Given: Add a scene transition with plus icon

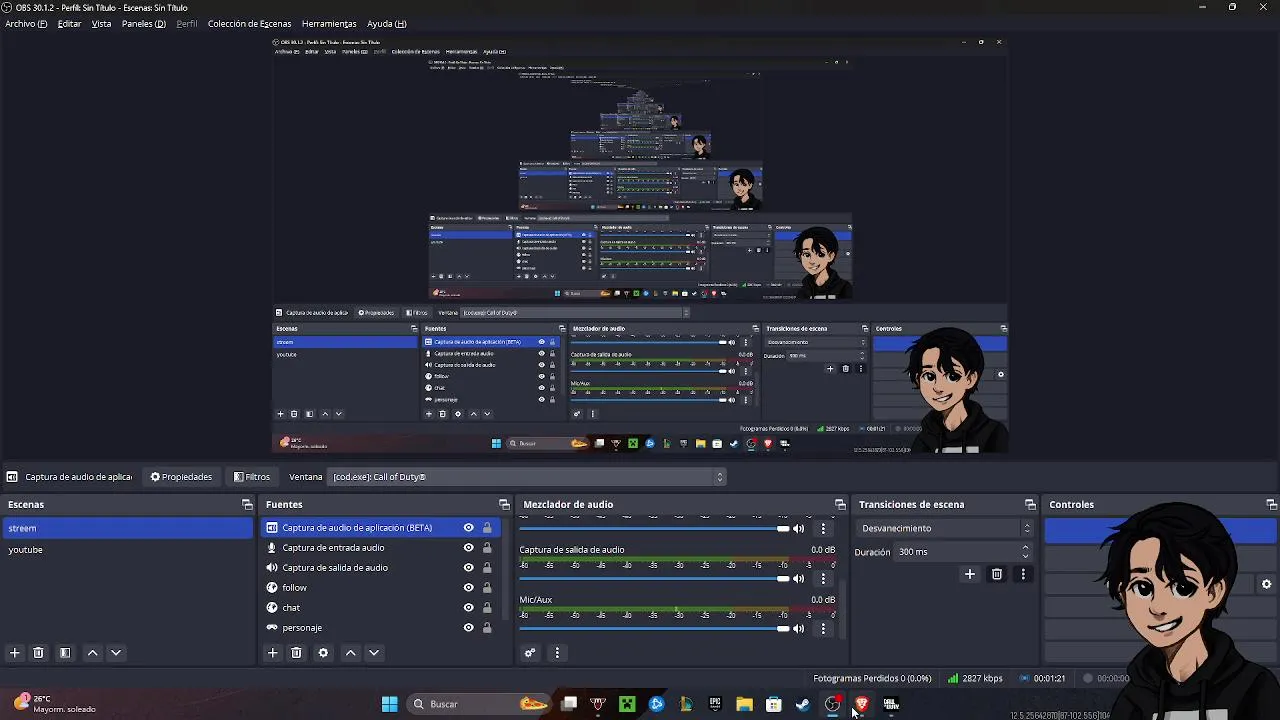Looking at the screenshot, I should [x=969, y=574].
